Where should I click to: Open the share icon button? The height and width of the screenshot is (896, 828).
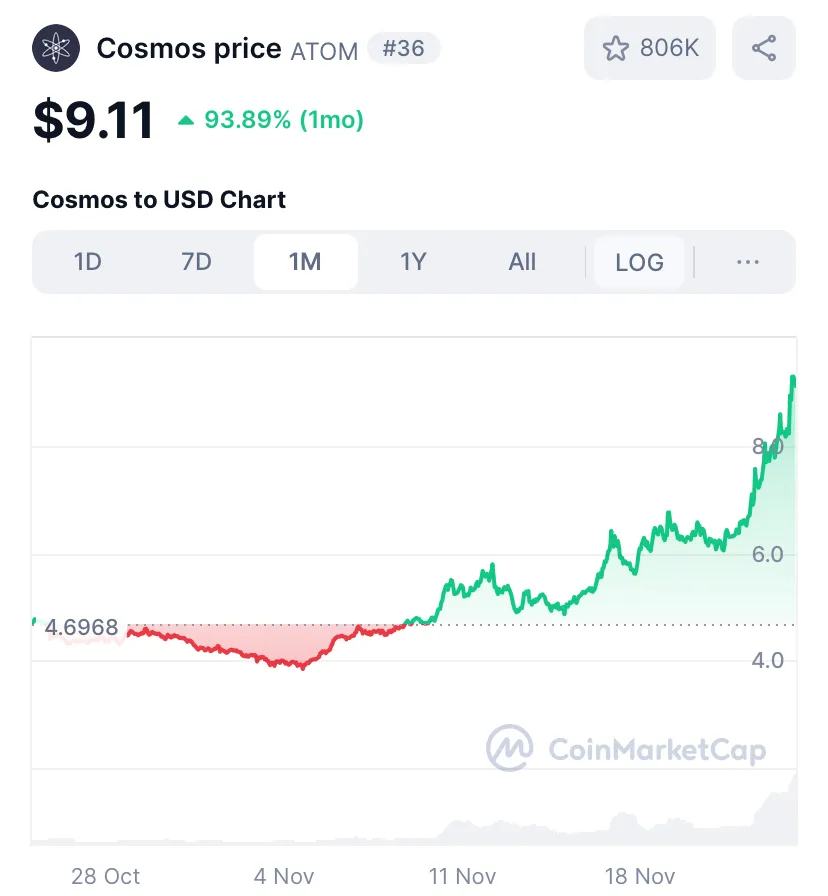763,48
